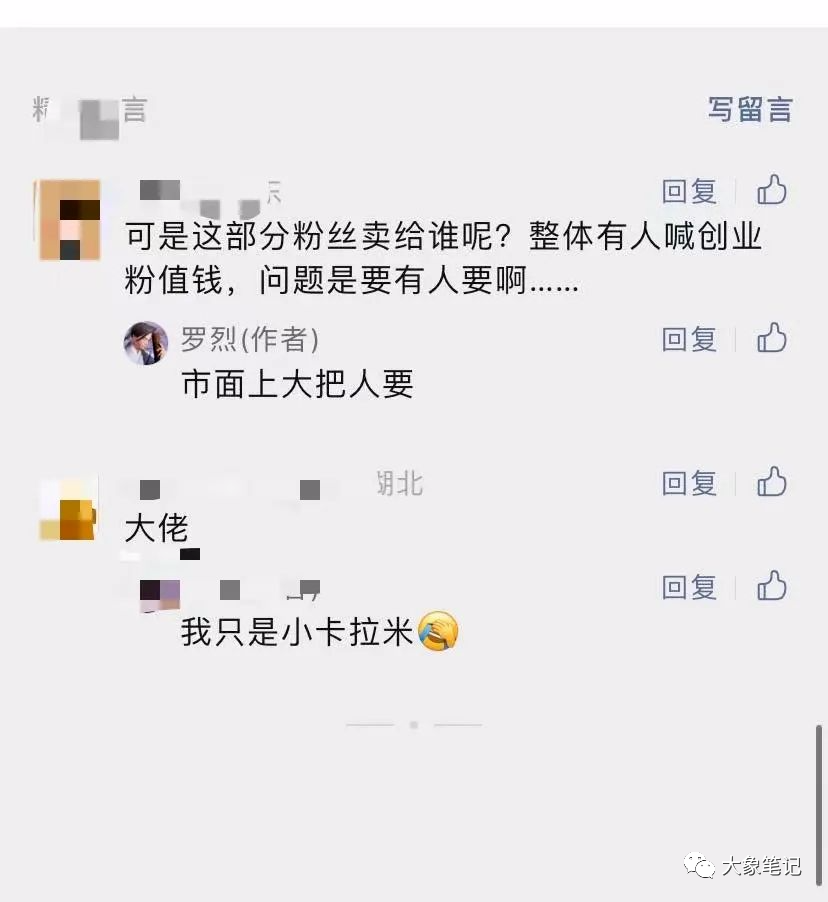Click the face-palm emoji in the reply
The width and height of the screenshot is (828, 902).
pos(438,631)
